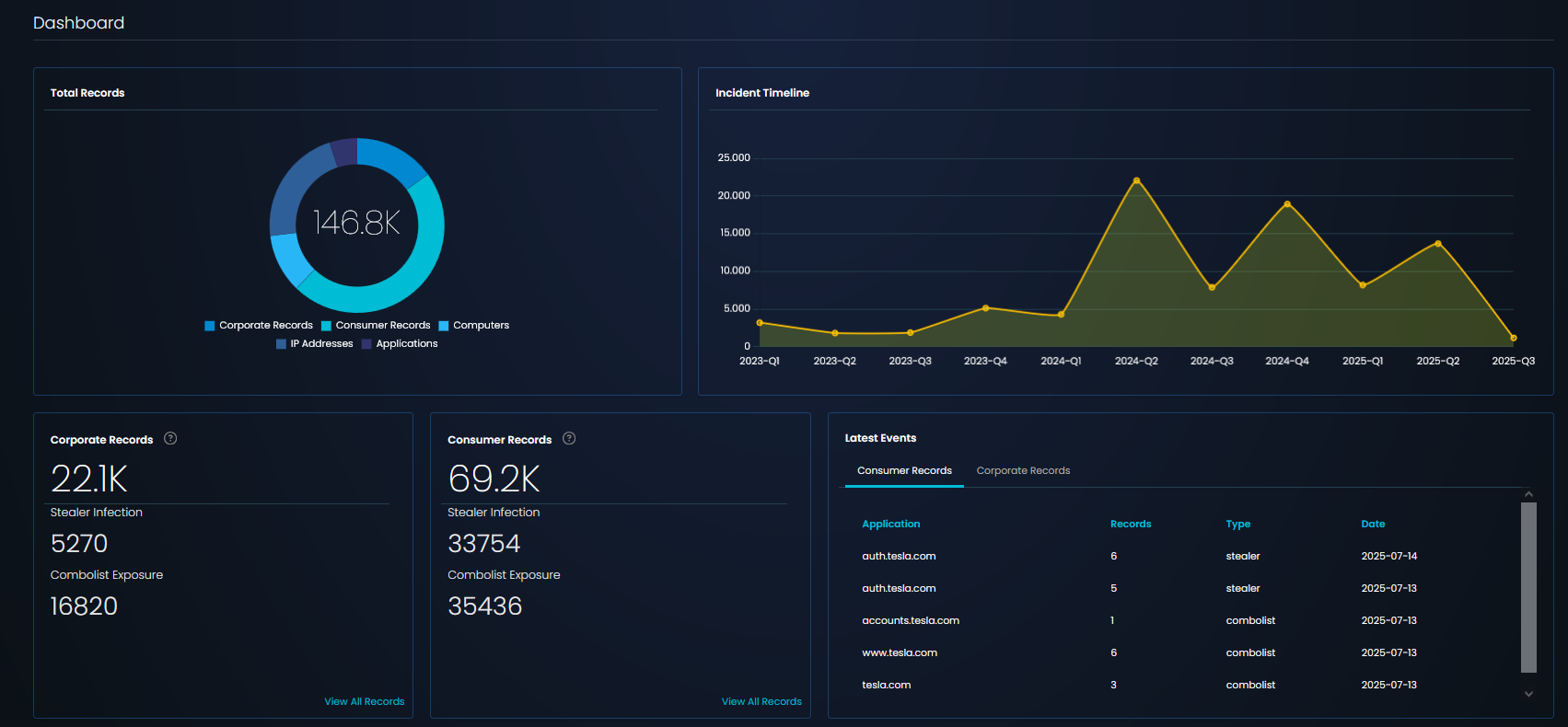The image size is (1568, 727).
Task: Click help icon beside Corporate Records title
Action: 170,439
